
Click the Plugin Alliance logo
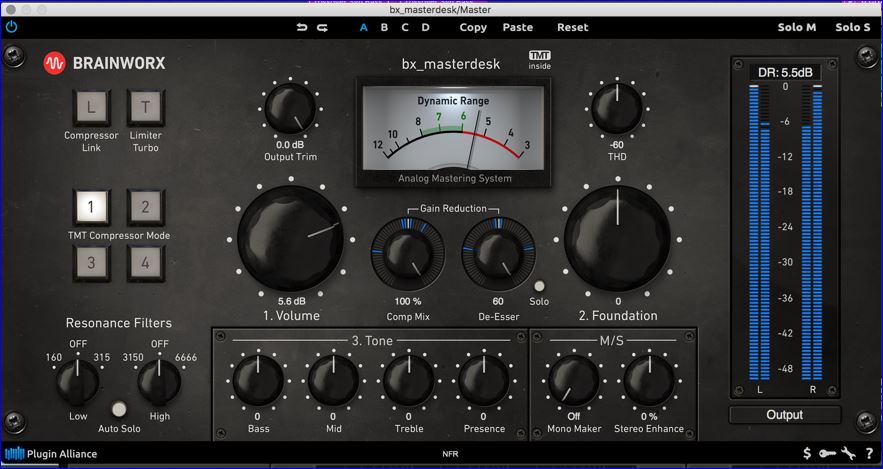pyautogui.click(x=51, y=454)
